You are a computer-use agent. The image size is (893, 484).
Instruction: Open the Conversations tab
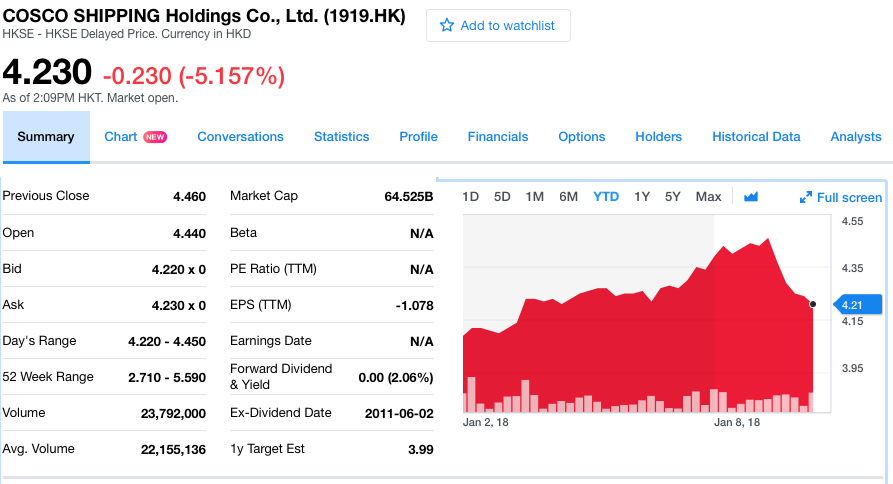(240, 137)
